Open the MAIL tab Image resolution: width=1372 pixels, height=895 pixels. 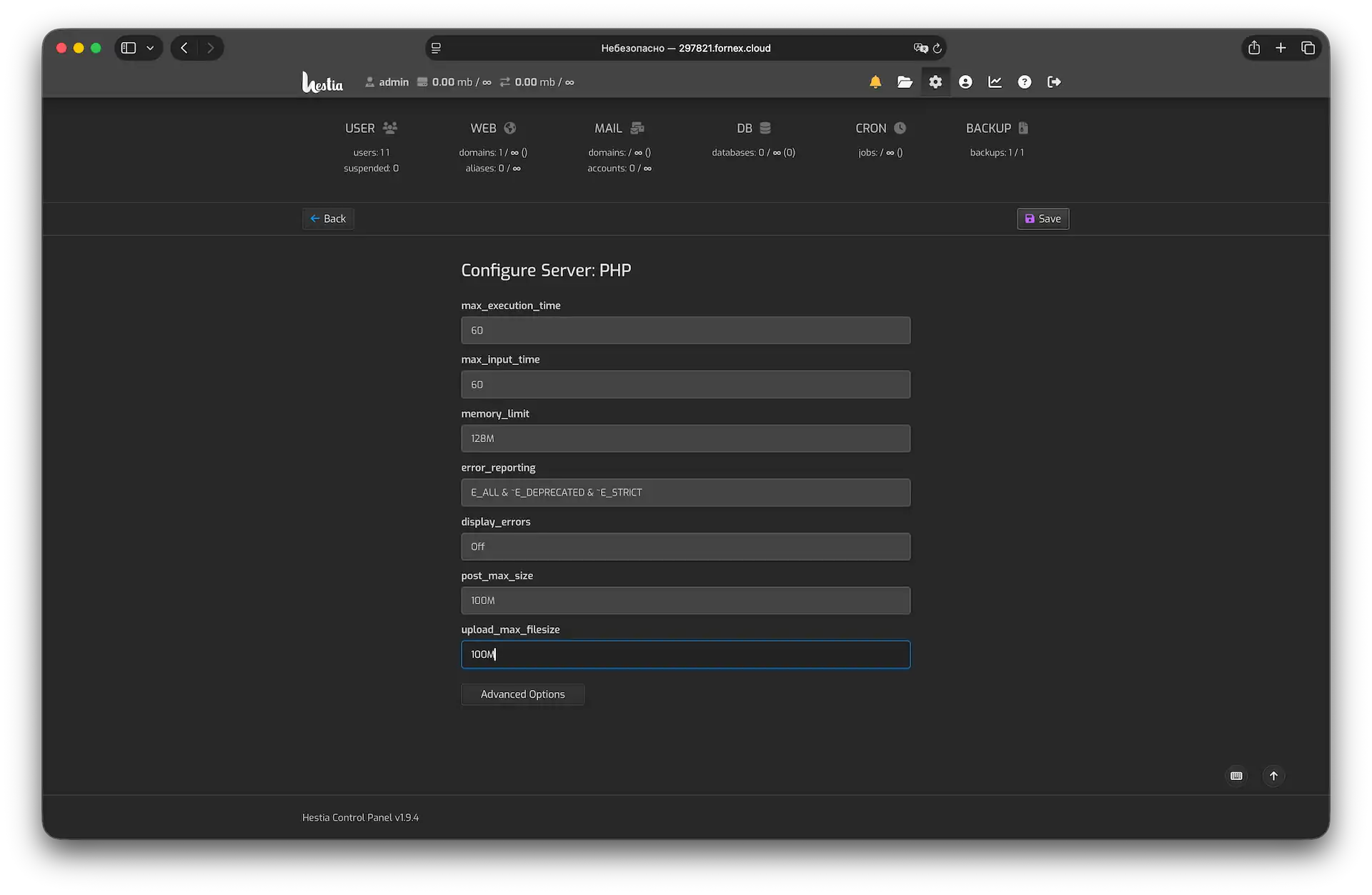620,128
